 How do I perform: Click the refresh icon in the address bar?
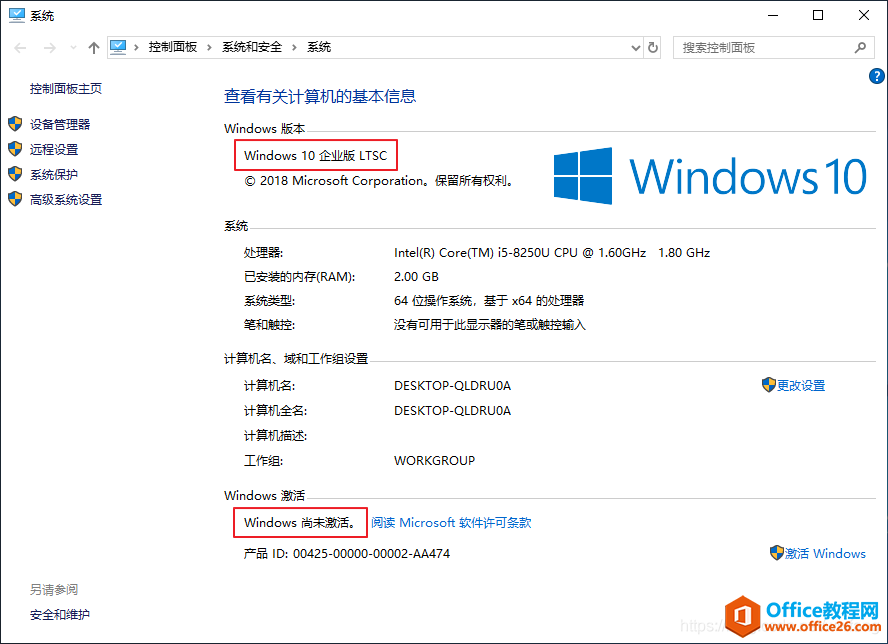click(x=653, y=47)
